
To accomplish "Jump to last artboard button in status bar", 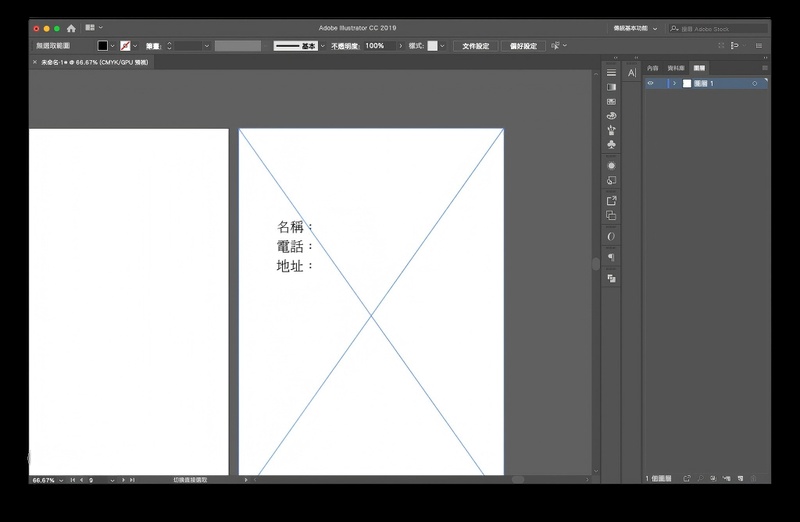I will tap(132, 480).
